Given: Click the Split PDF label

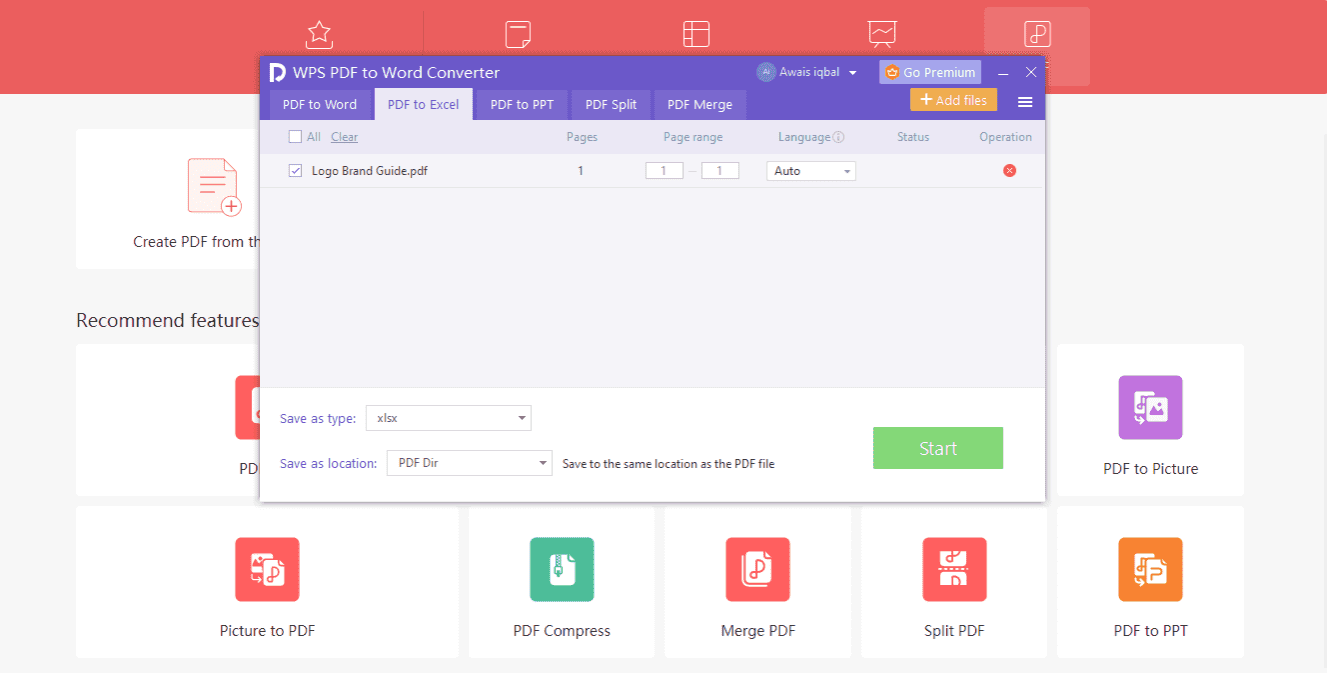Looking at the screenshot, I should tap(954, 631).
